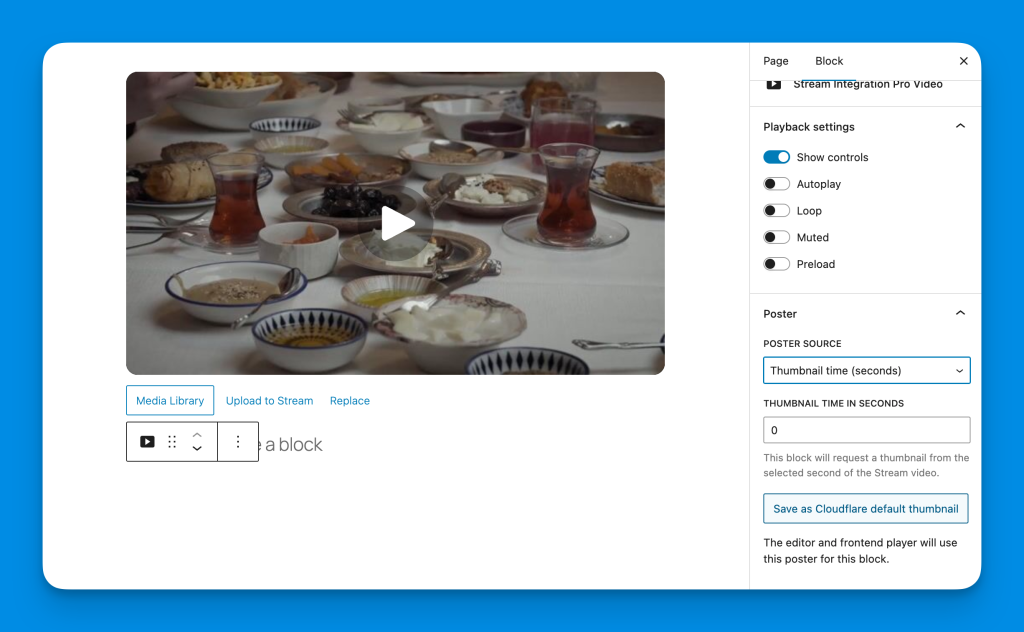Click the drag handle dots icon

pos(172,442)
